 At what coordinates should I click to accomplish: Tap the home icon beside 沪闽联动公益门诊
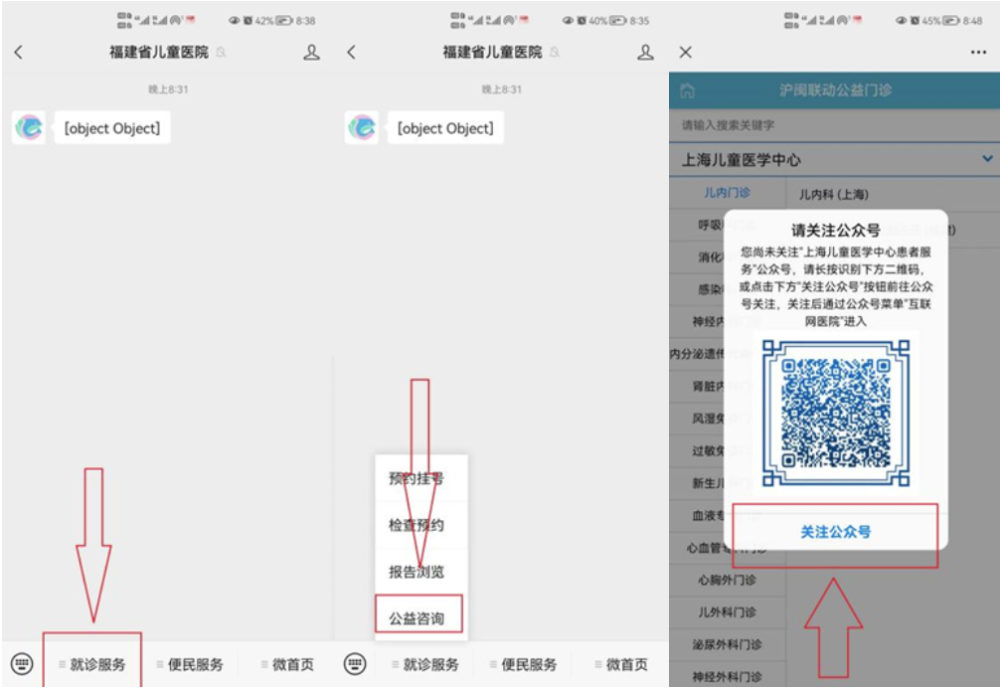pos(687,91)
